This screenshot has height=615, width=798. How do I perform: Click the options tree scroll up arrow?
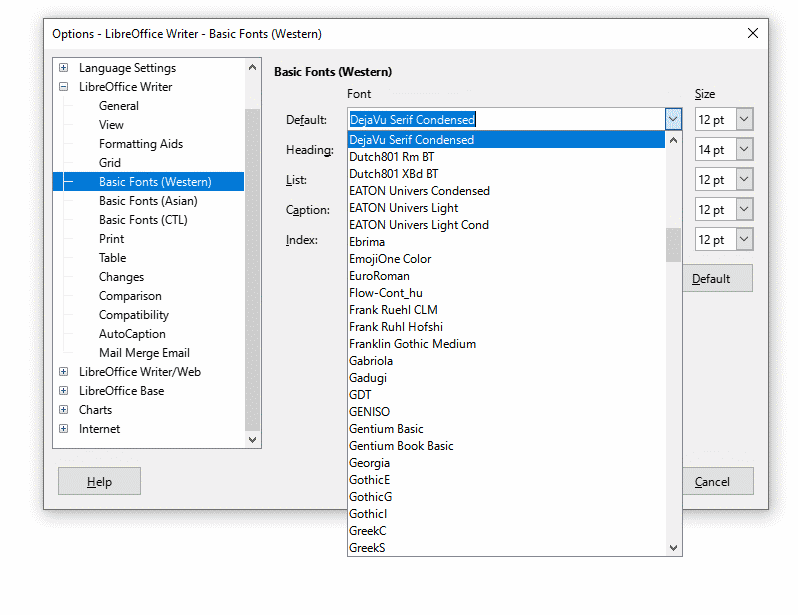click(x=252, y=67)
